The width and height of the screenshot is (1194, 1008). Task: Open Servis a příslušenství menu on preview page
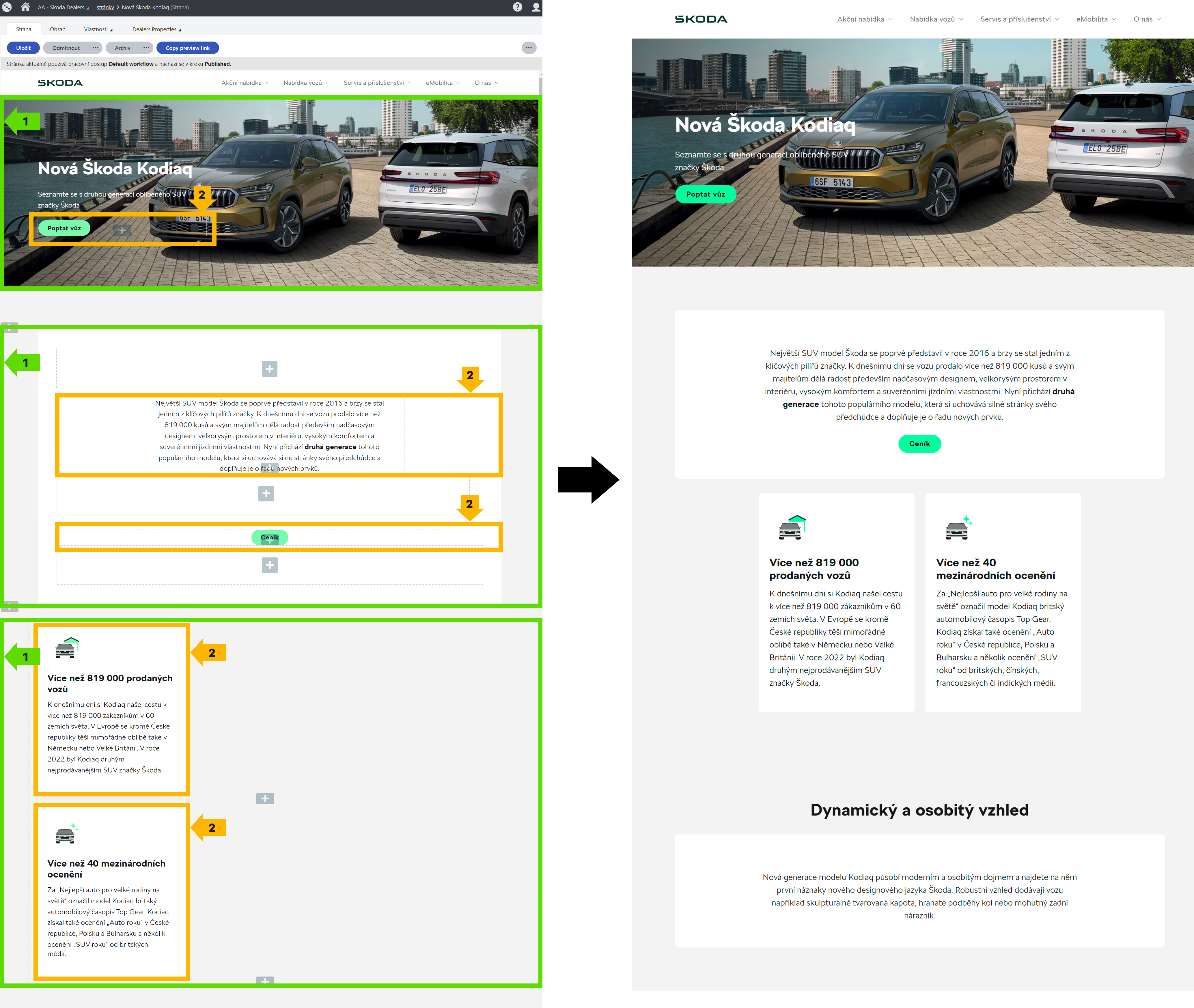tap(1020, 19)
